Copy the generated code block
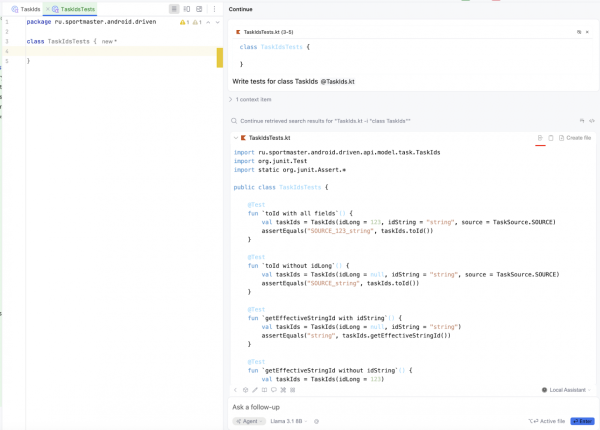Image resolution: width=600 pixels, height=430 pixels. (551, 138)
